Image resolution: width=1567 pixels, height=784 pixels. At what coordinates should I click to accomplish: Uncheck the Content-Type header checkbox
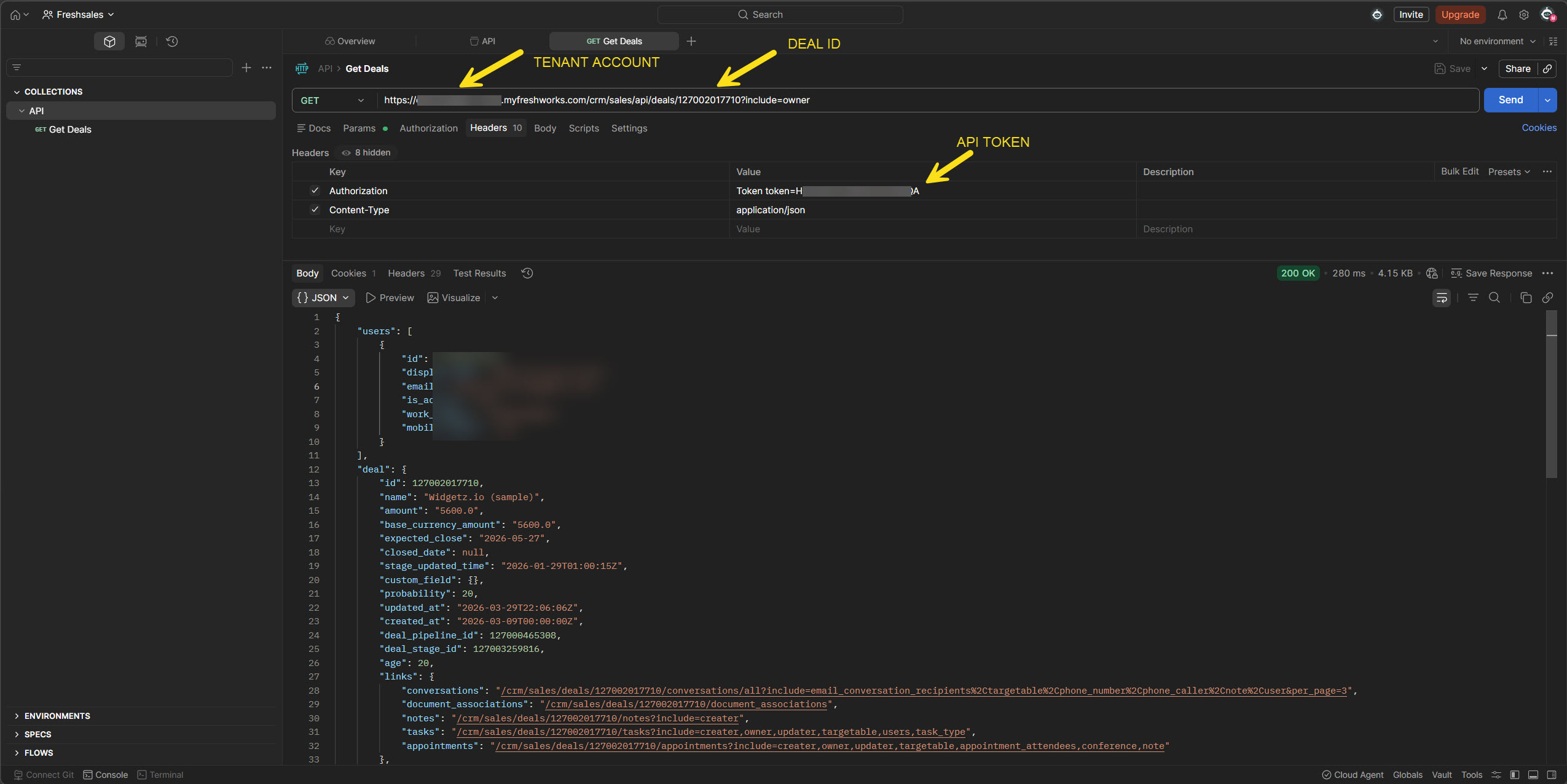click(315, 210)
